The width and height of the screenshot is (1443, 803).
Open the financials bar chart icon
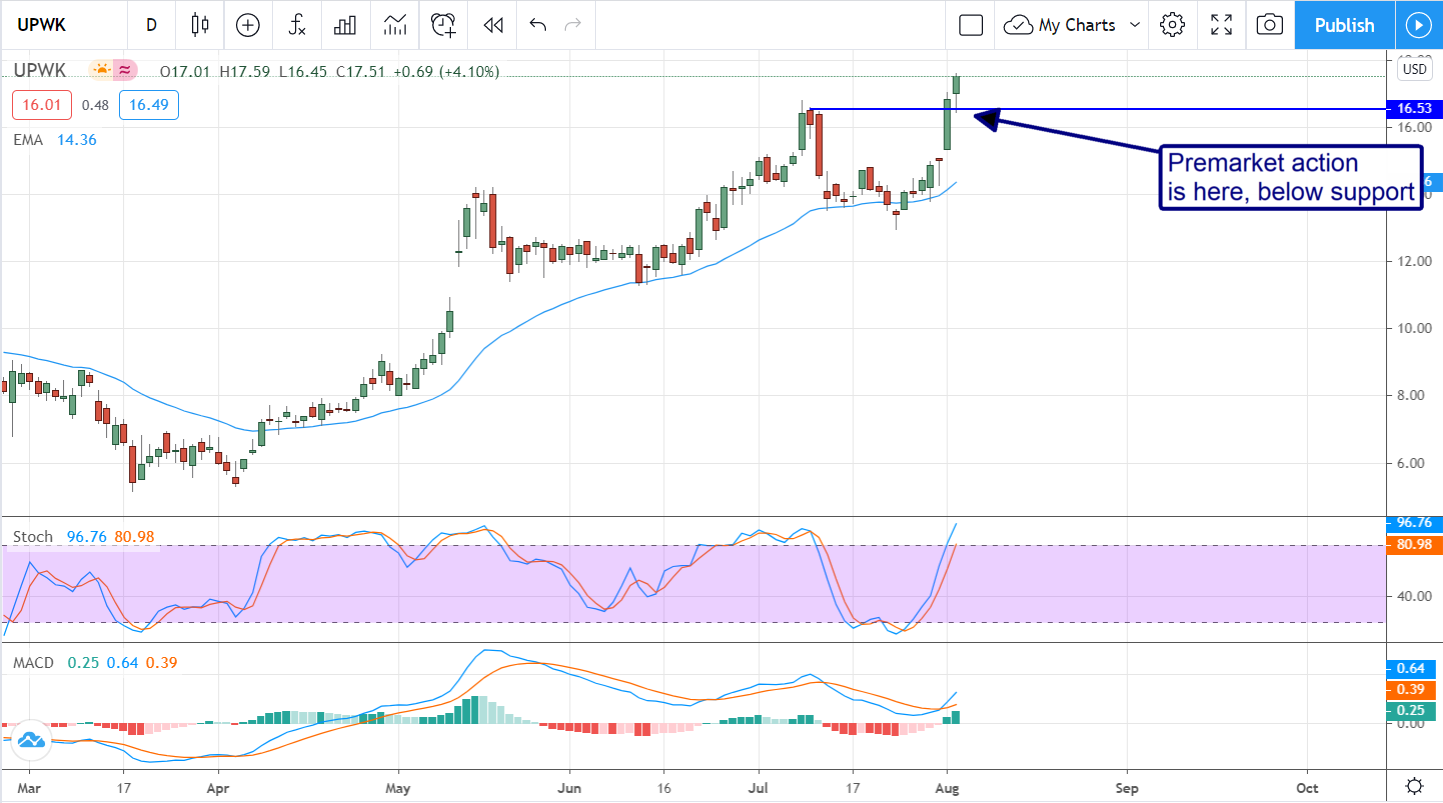[x=346, y=25]
